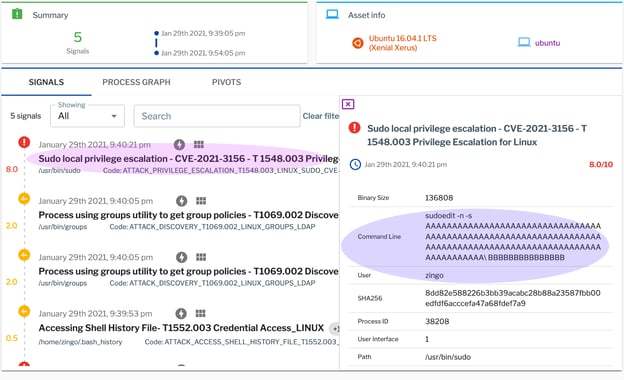The height and width of the screenshot is (380, 624).
Task: Open the ubuntu host link
Action: click(x=547, y=43)
